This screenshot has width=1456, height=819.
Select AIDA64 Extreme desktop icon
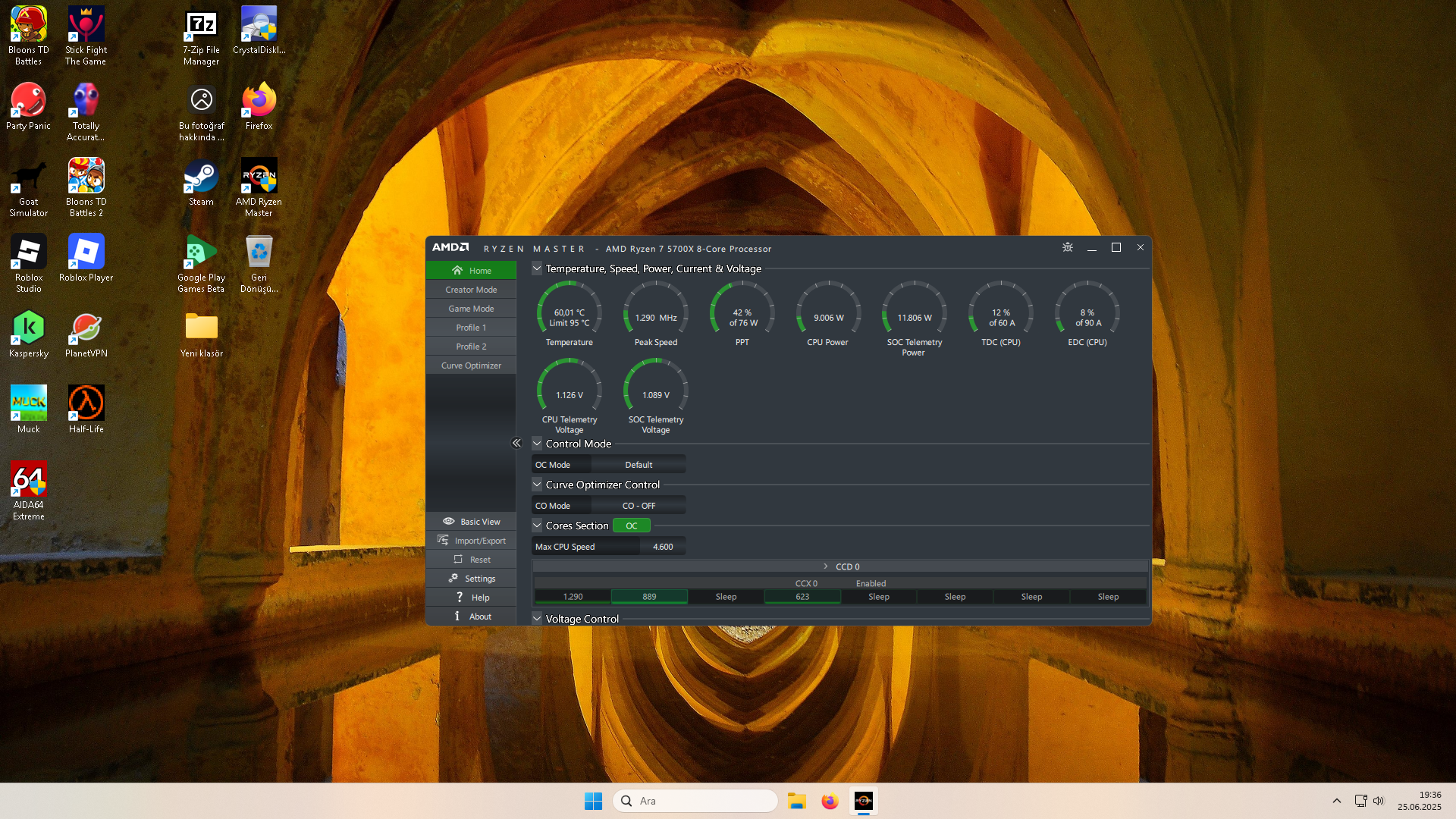pos(29,491)
